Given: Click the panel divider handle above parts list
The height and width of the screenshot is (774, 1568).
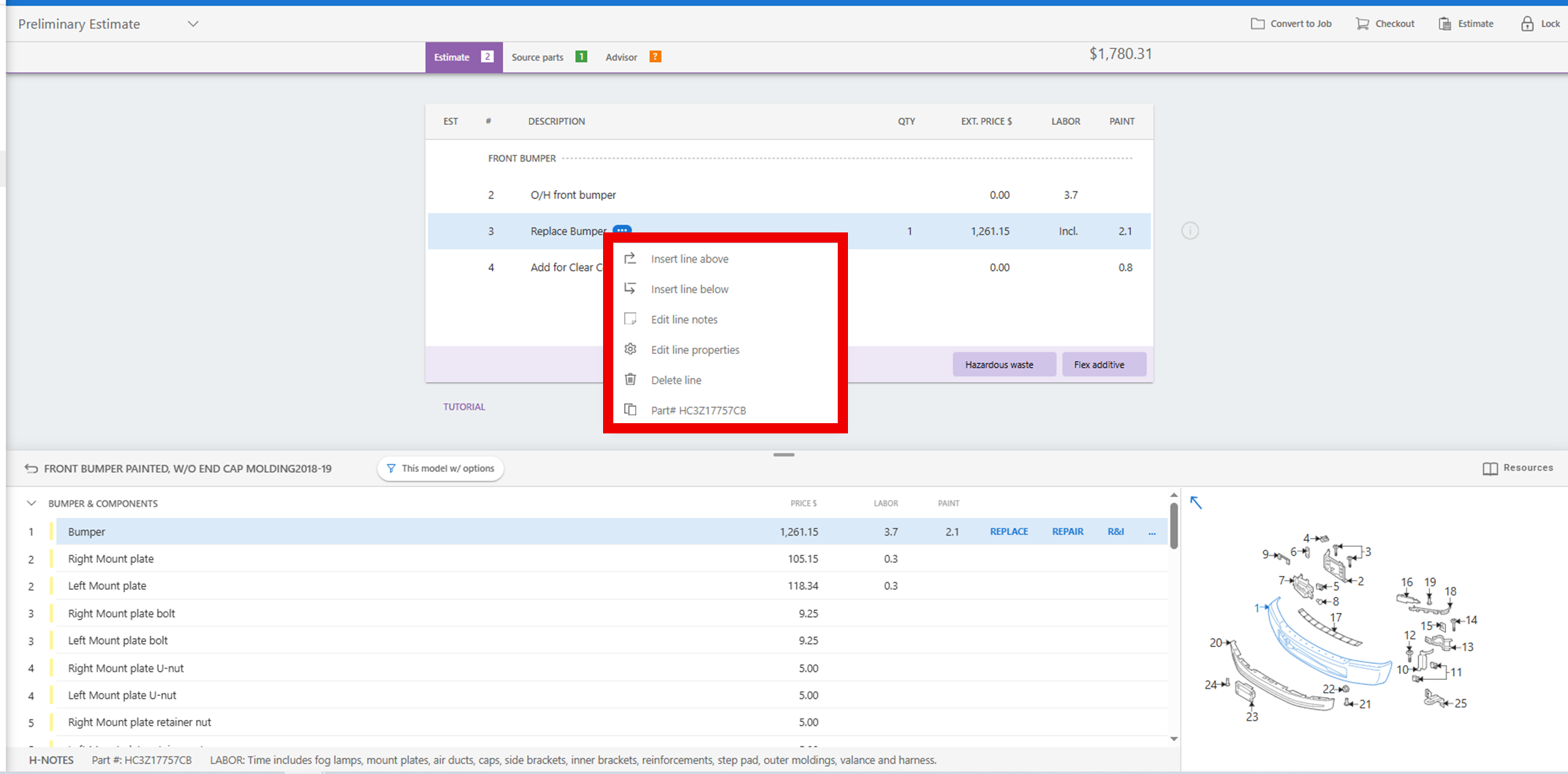Looking at the screenshot, I should pyautogui.click(x=784, y=455).
